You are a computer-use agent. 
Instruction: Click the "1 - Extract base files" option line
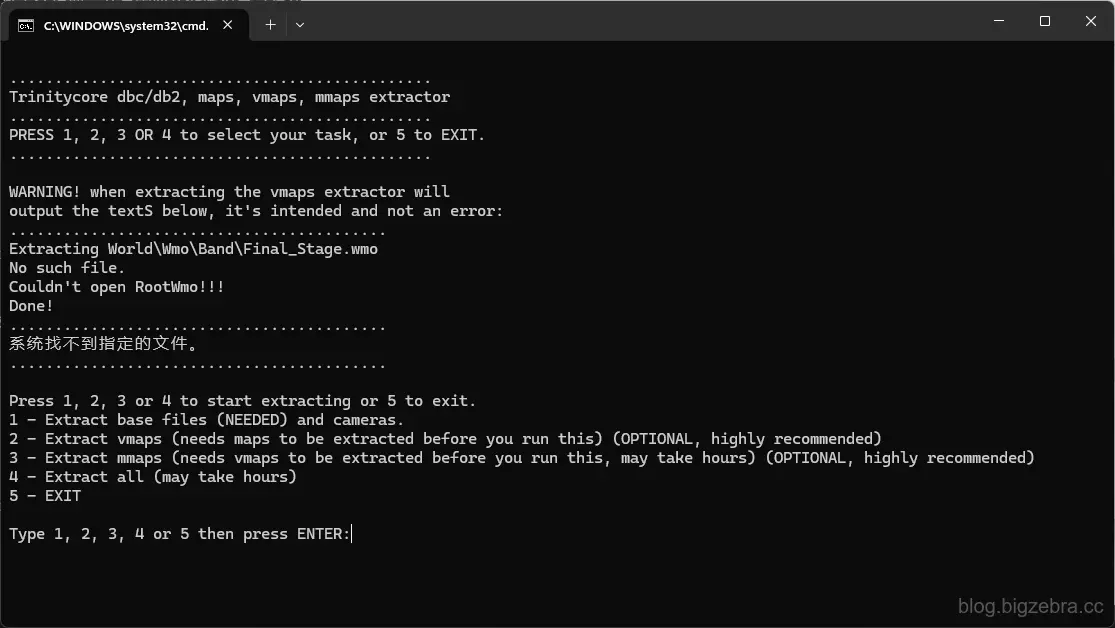pos(206,420)
